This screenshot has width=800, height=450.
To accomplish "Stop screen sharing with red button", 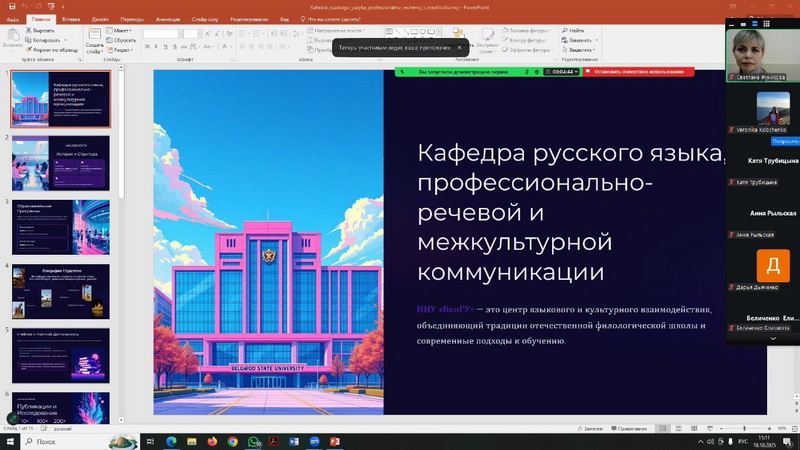I will [x=639, y=72].
